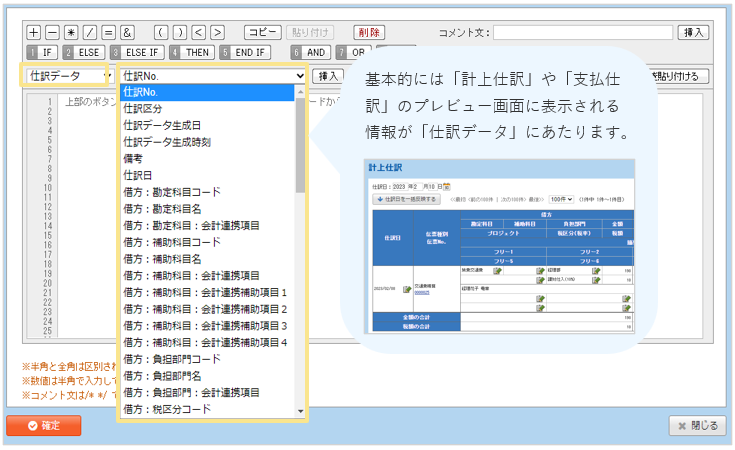The width and height of the screenshot is (735, 450).
Task: Insert the division slash operator
Action: [x=91, y=33]
